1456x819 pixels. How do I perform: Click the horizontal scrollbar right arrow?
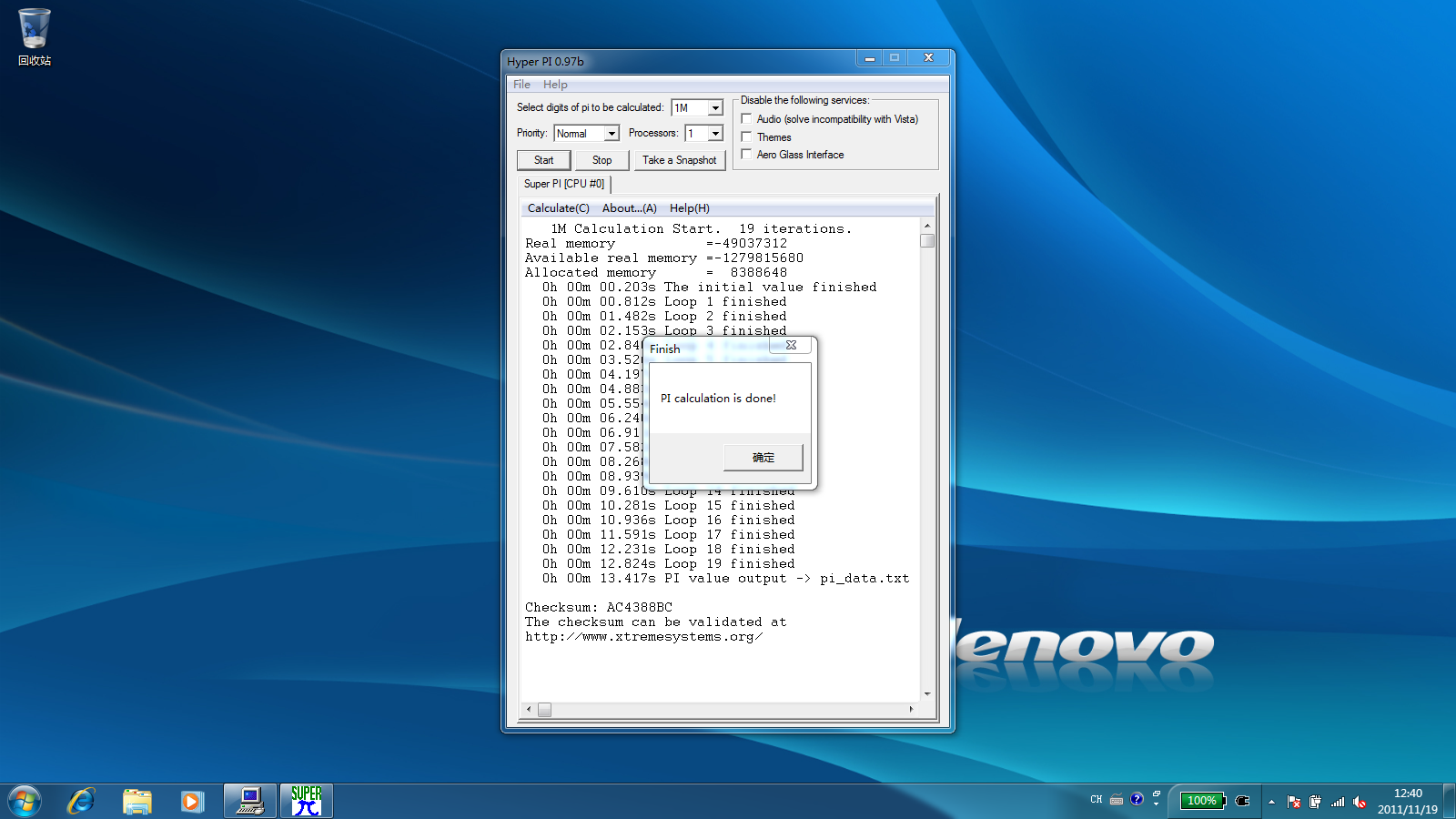912,709
